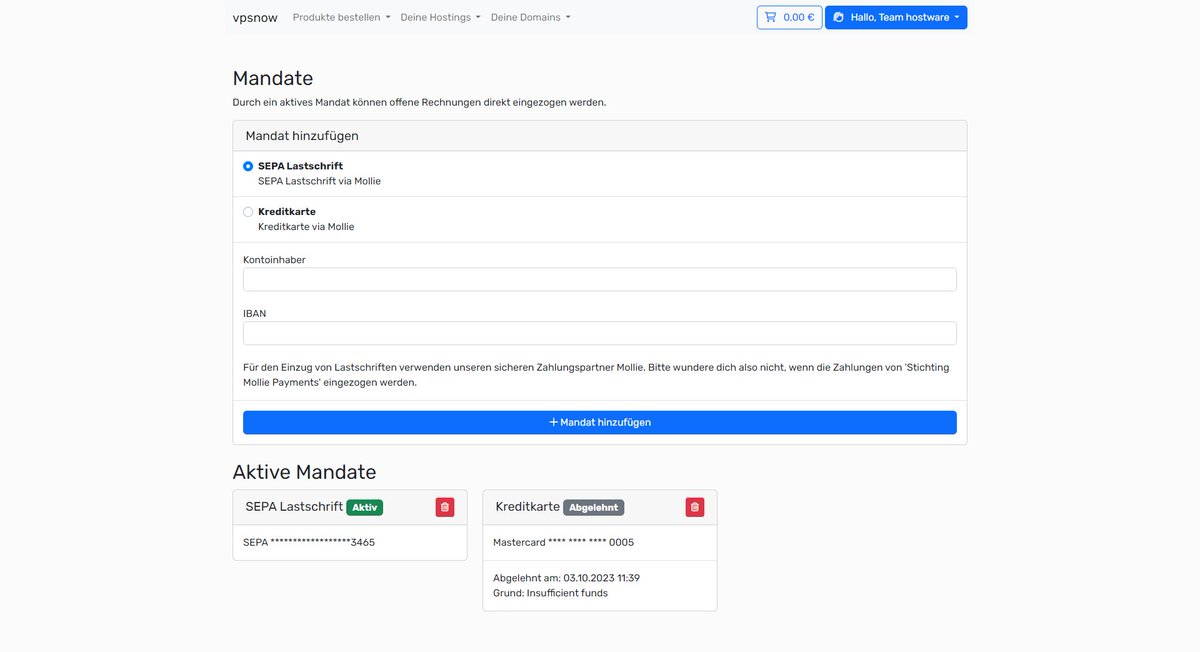The height and width of the screenshot is (652, 1200).
Task: Click the Aktiv status badge
Action: pos(365,507)
